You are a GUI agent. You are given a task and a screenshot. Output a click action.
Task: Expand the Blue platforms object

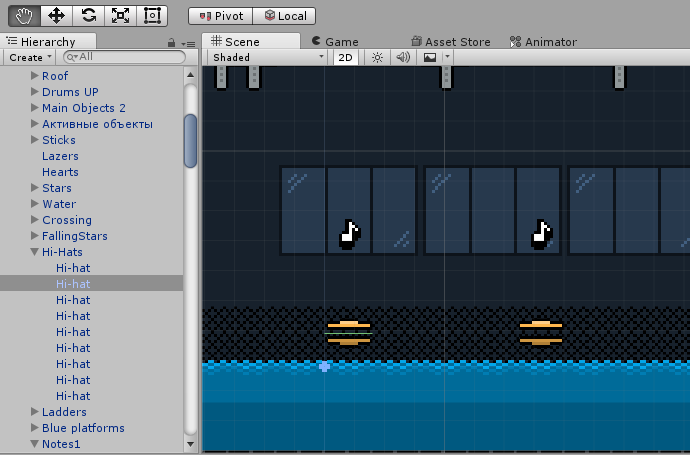35,428
